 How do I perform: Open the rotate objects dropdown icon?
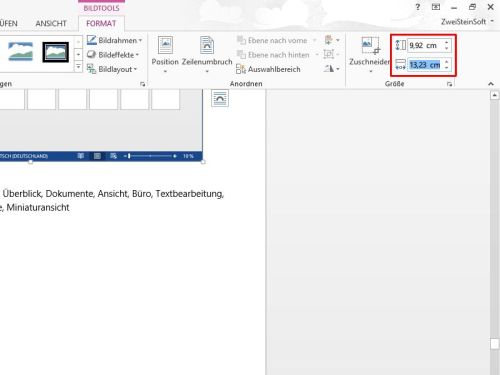[332, 69]
